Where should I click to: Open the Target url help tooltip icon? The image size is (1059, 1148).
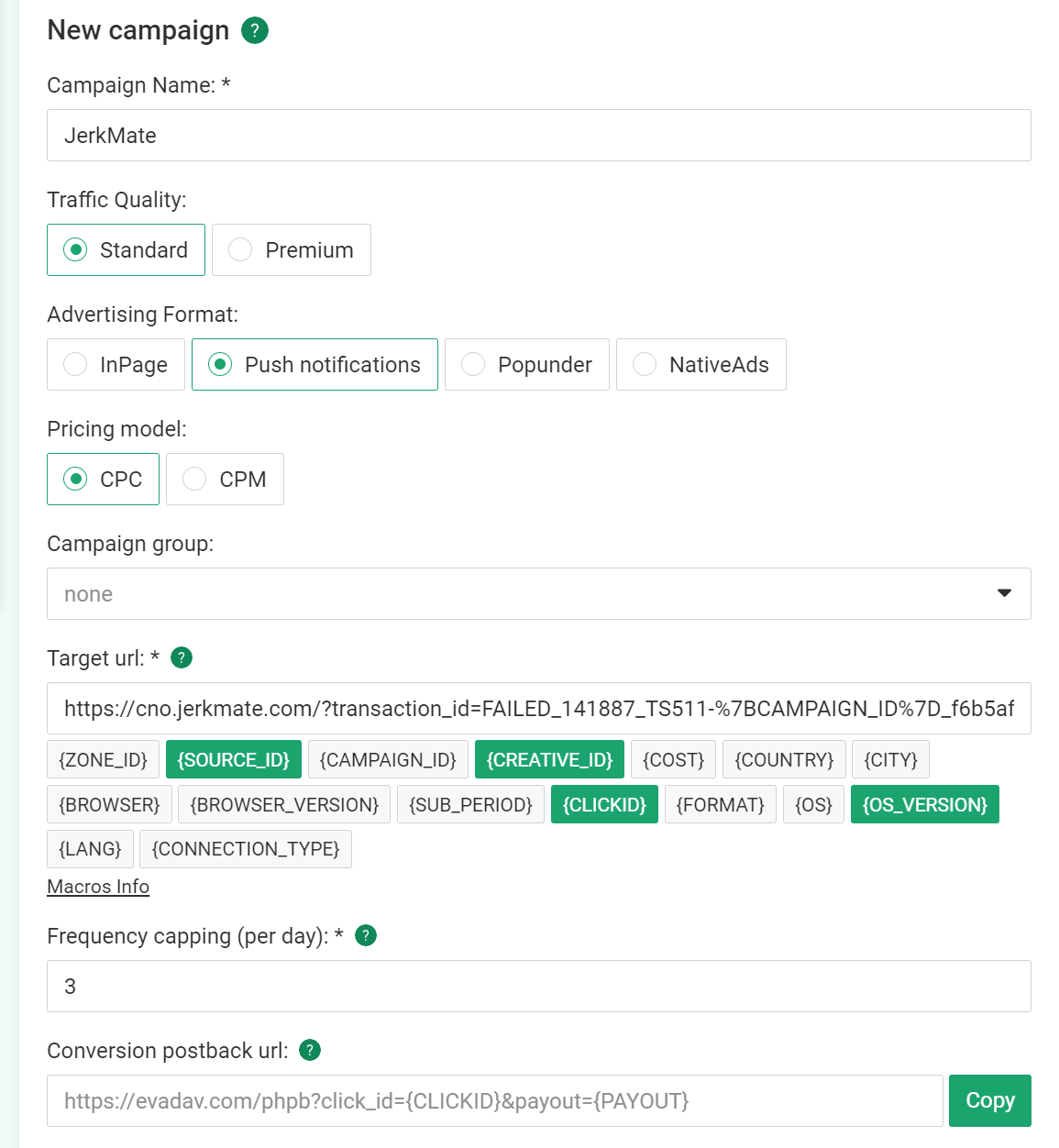[182, 657]
